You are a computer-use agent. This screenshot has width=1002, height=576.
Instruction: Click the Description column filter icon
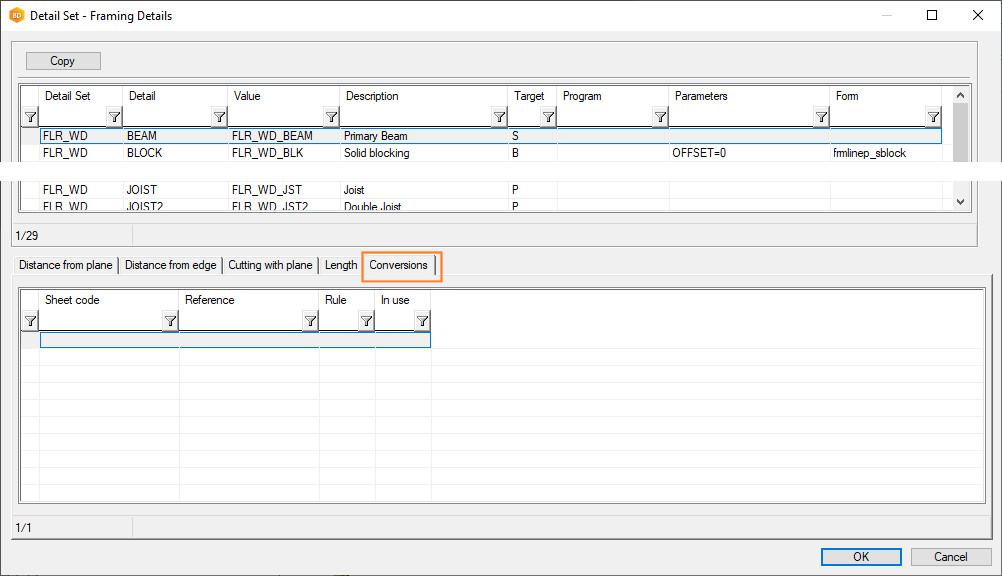tap(499, 117)
